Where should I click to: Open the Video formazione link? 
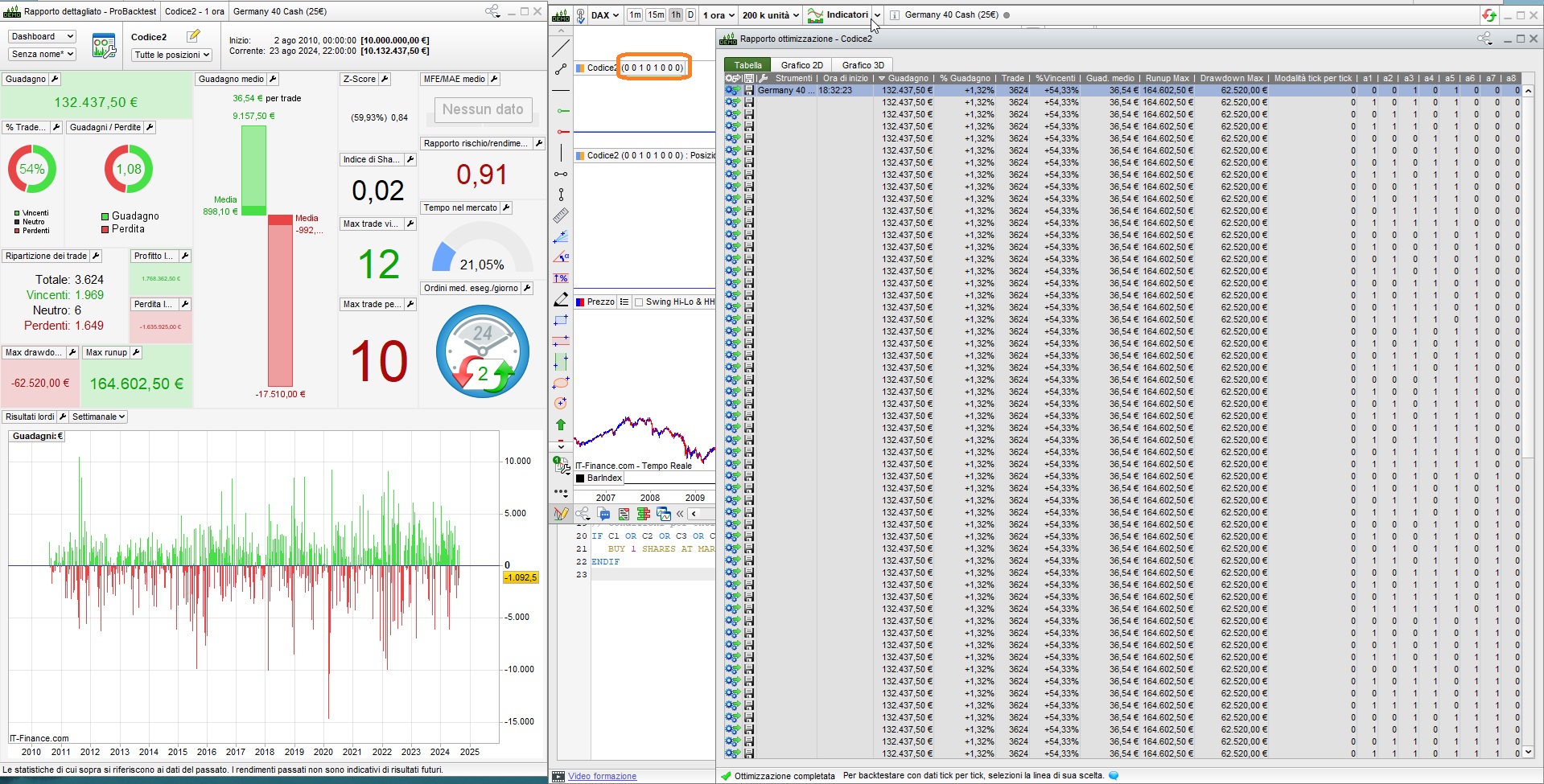[602, 776]
